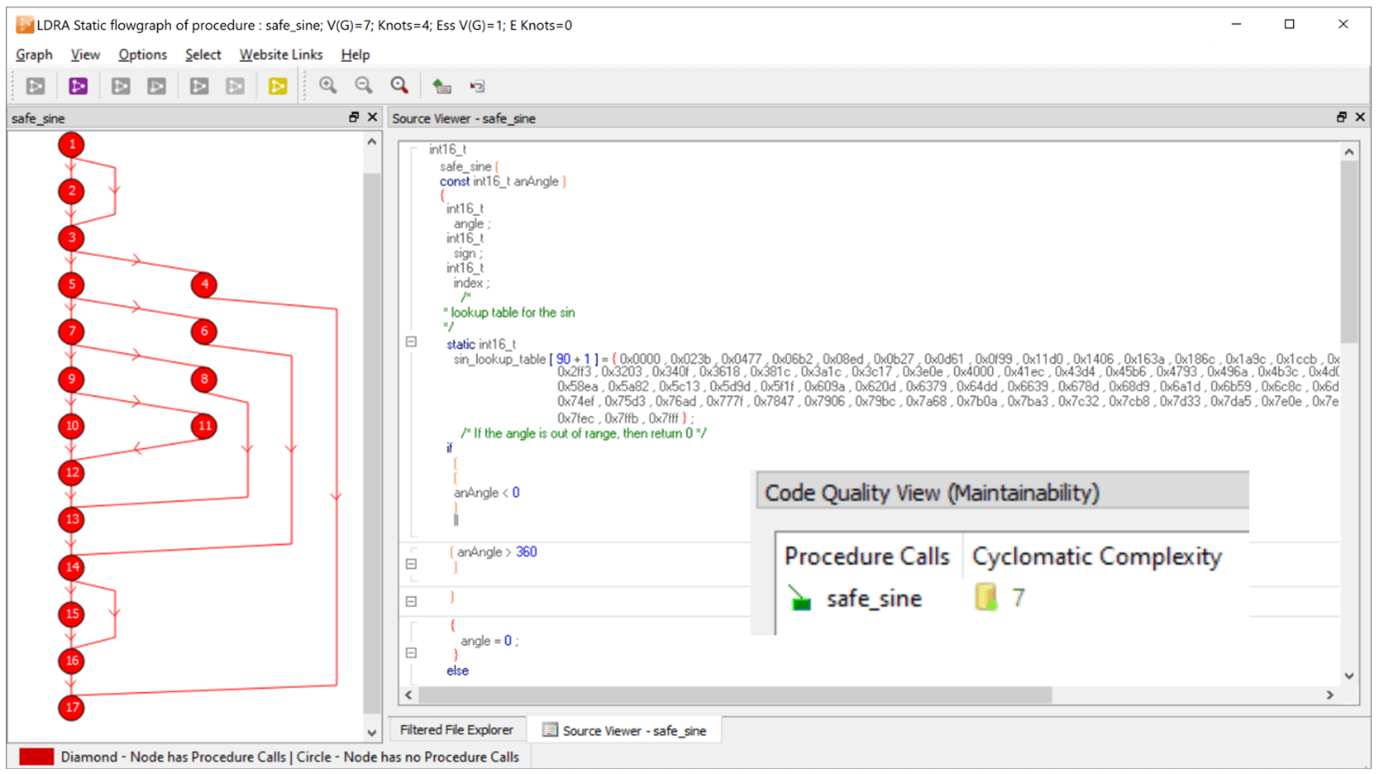Click the Source Viewer scroll-right arrow
The height and width of the screenshot is (774, 1379).
click(1330, 694)
